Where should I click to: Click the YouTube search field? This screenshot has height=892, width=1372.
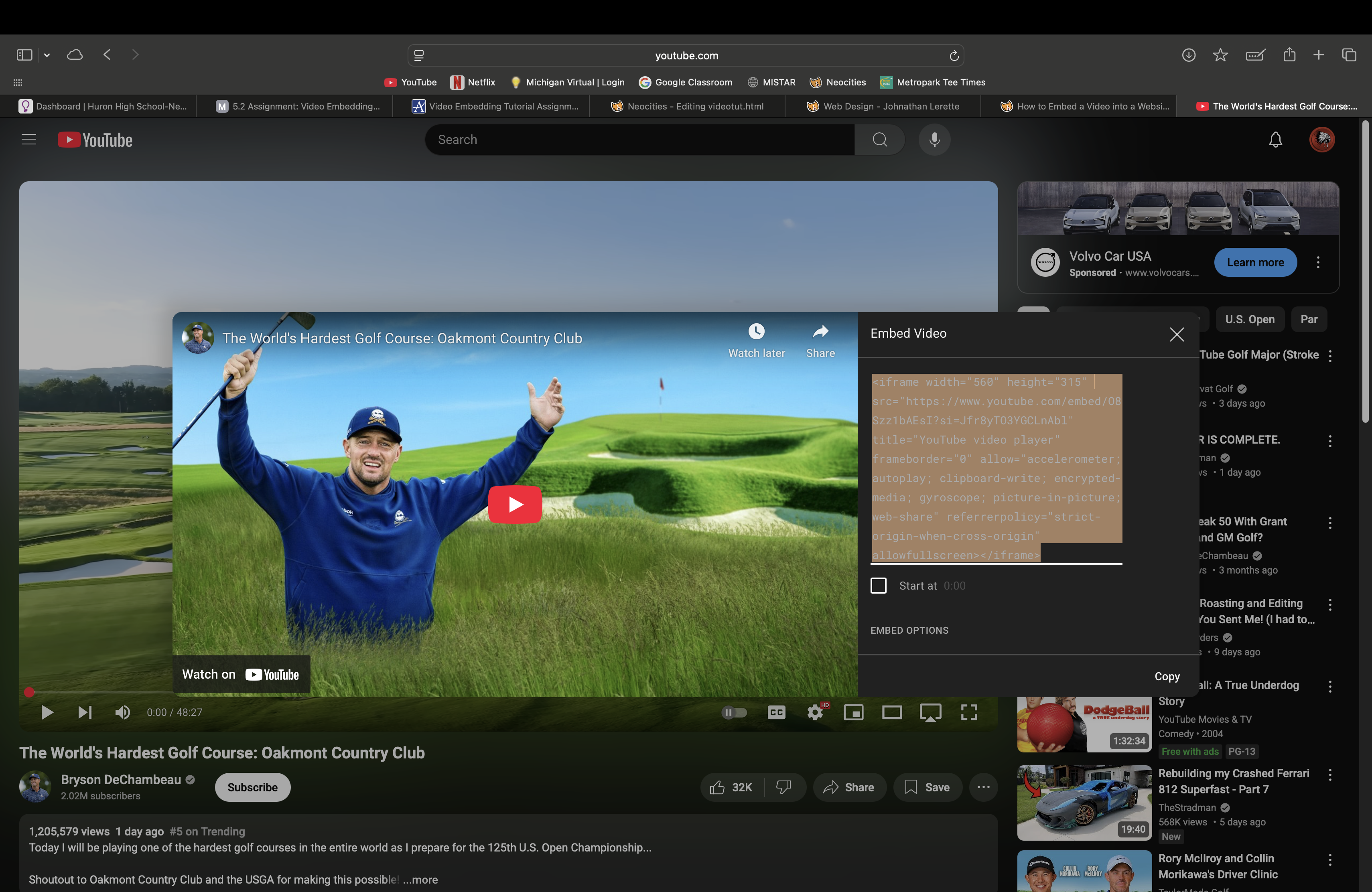pos(640,140)
